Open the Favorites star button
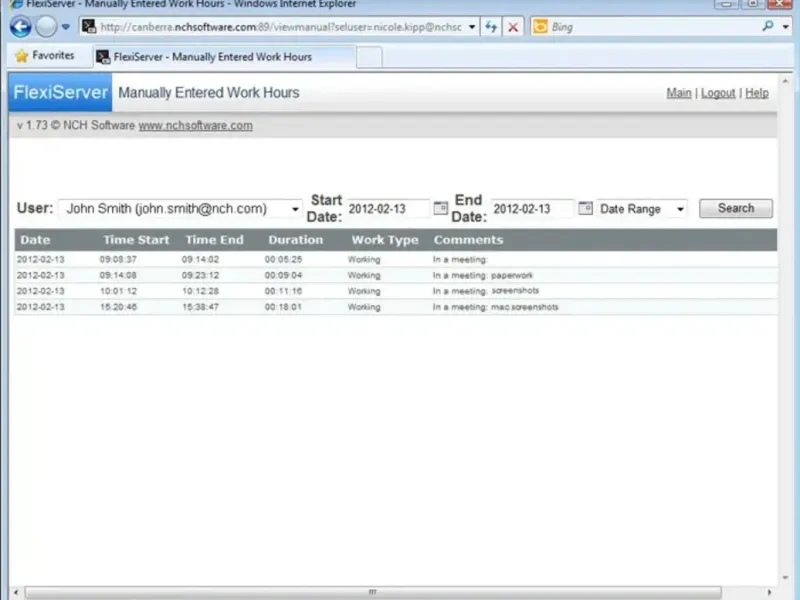 [x=44, y=55]
